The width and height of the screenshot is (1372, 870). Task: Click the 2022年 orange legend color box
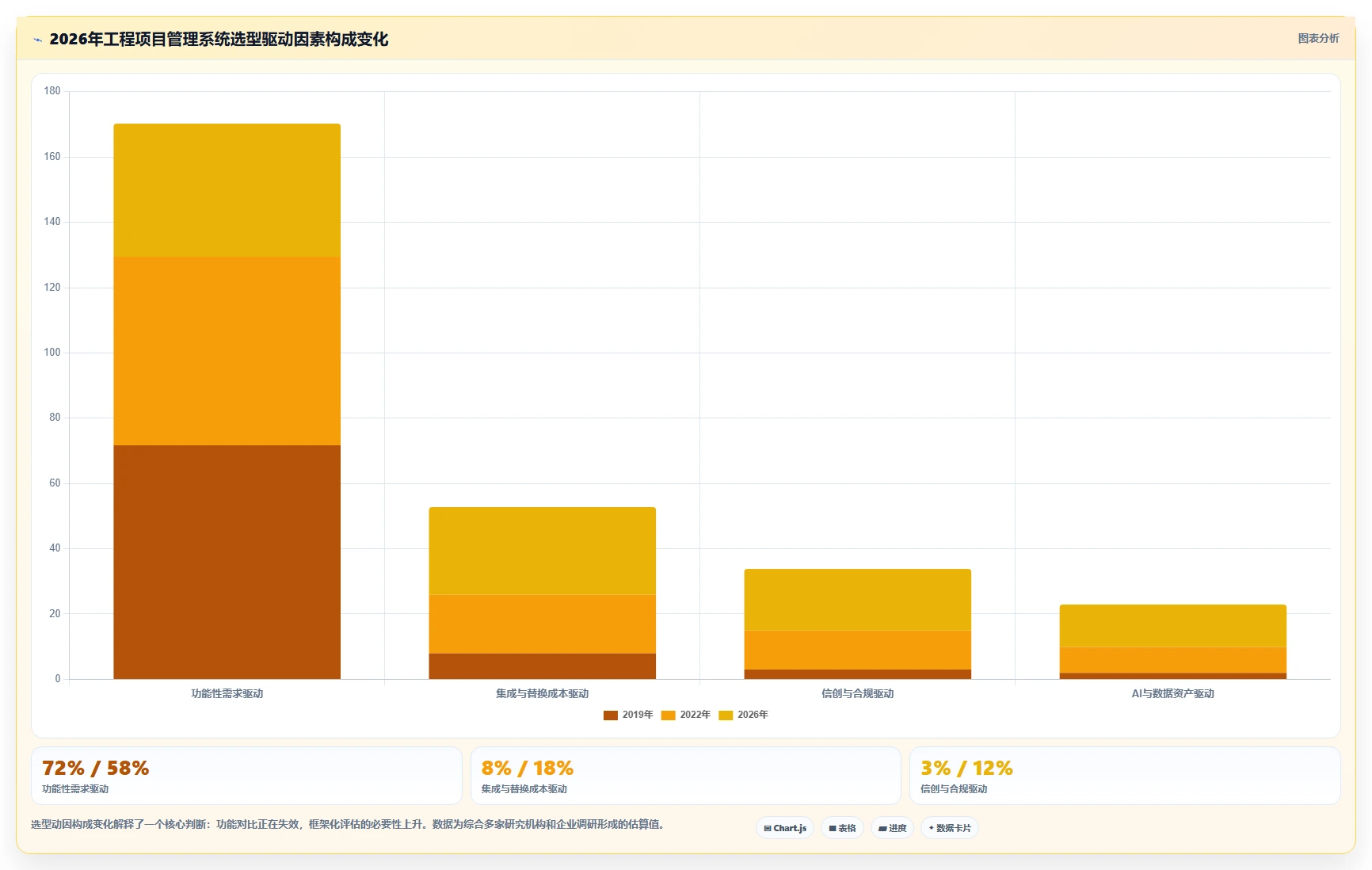669,715
